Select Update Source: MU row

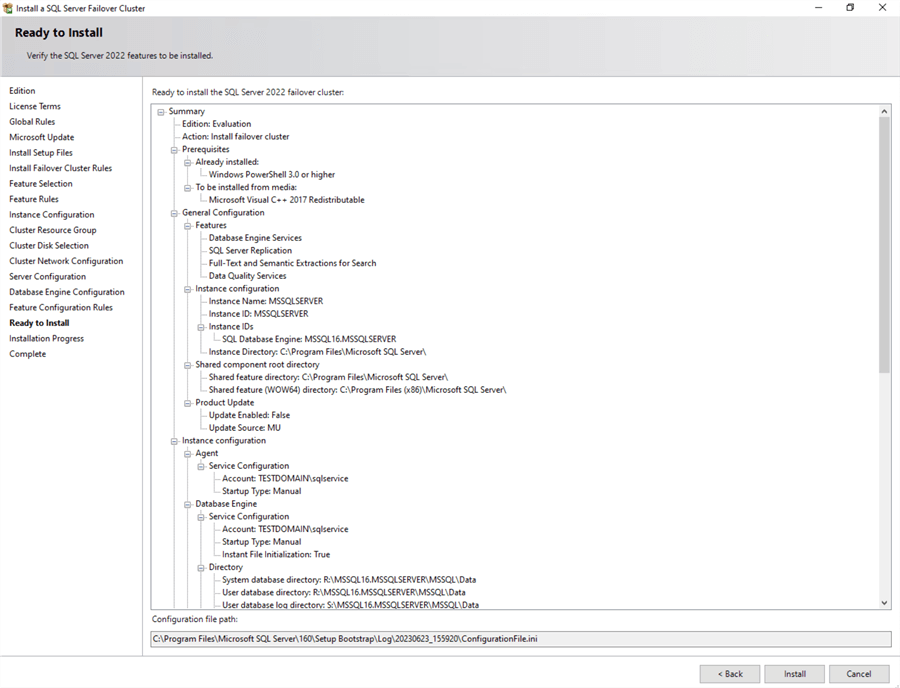[x=245, y=428]
